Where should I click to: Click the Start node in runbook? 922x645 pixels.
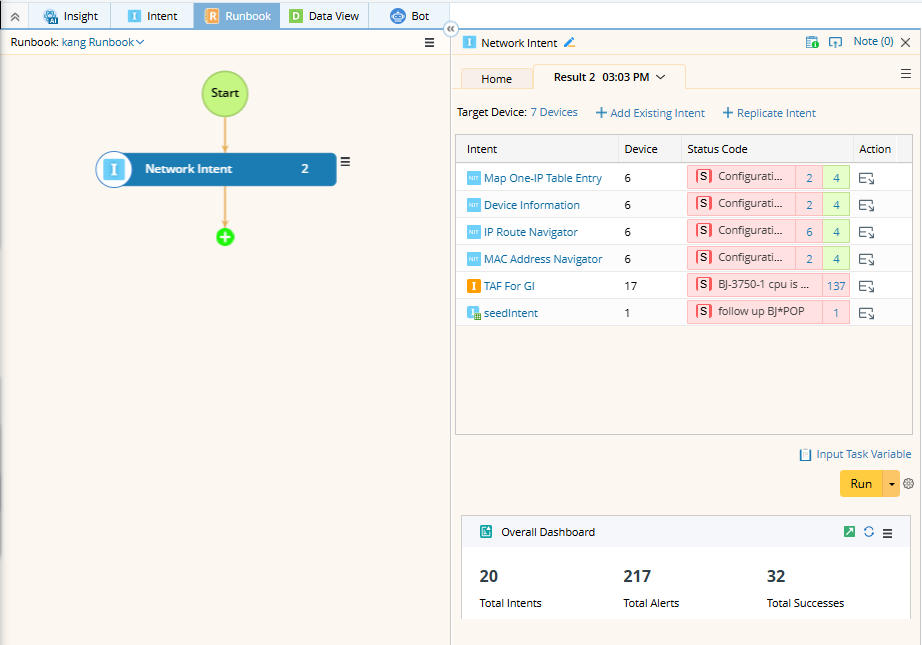[225, 93]
